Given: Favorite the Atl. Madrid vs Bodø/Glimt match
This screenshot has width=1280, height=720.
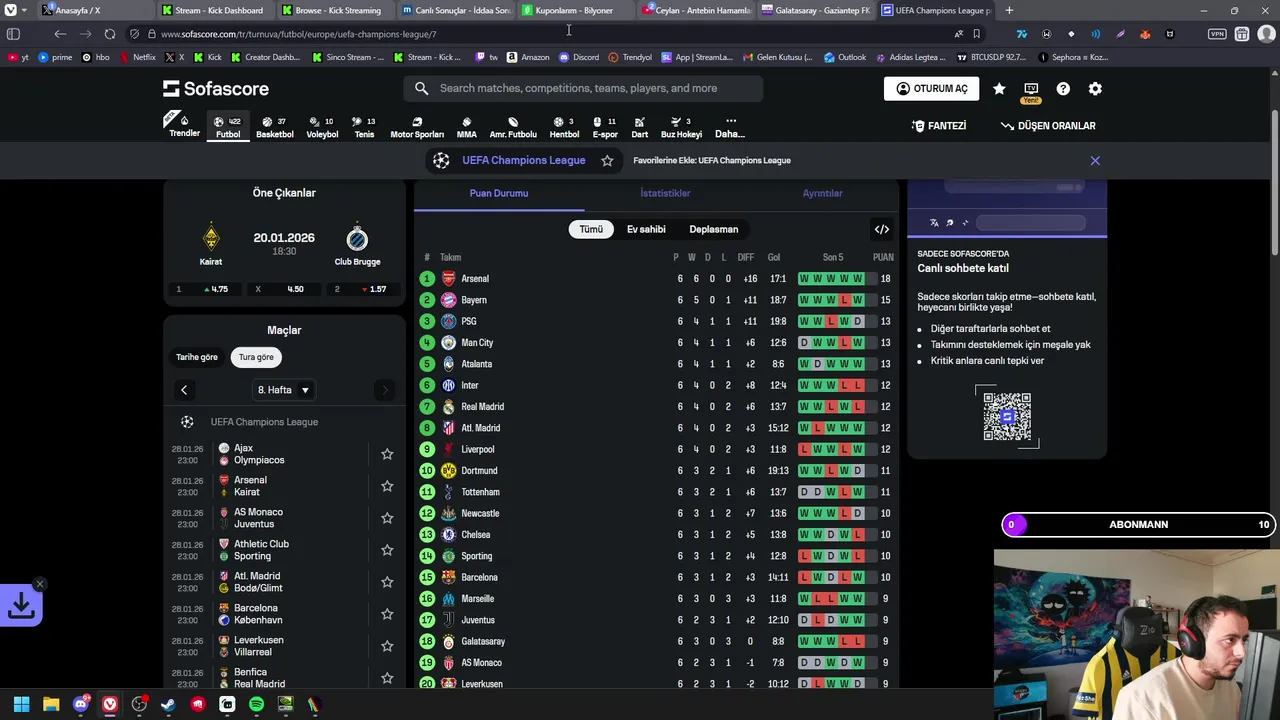Looking at the screenshot, I should pos(387,582).
